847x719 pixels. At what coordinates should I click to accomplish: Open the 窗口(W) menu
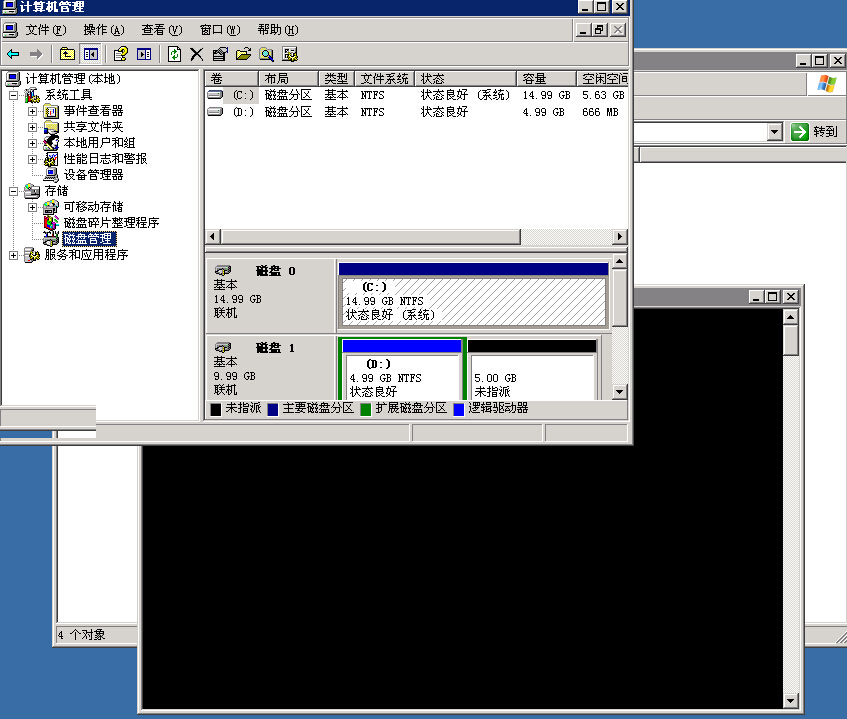point(220,30)
